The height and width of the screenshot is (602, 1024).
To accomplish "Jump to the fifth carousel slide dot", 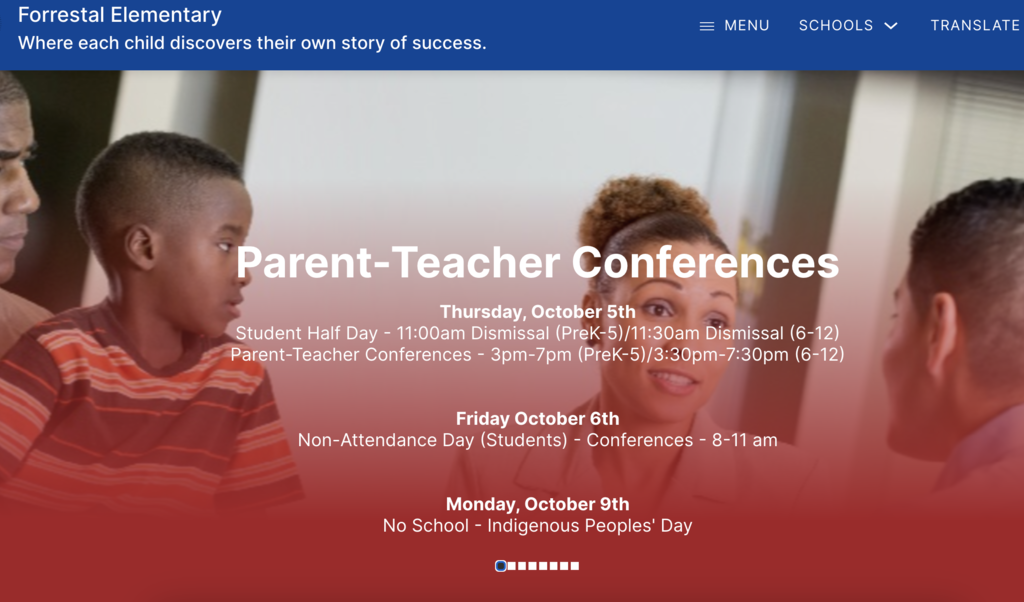I will click(543, 566).
